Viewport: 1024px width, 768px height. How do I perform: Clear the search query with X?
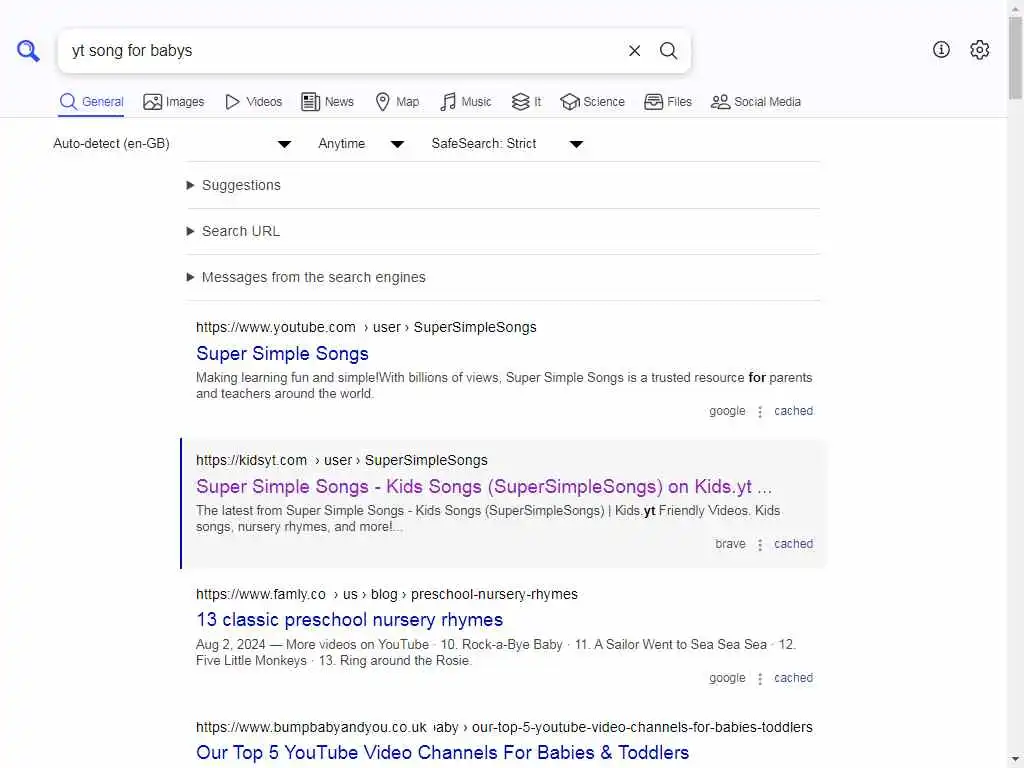pyautogui.click(x=634, y=50)
